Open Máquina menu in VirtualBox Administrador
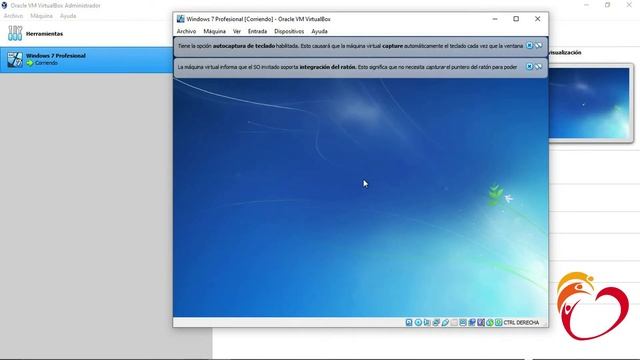640x360 pixels. pos(42,16)
